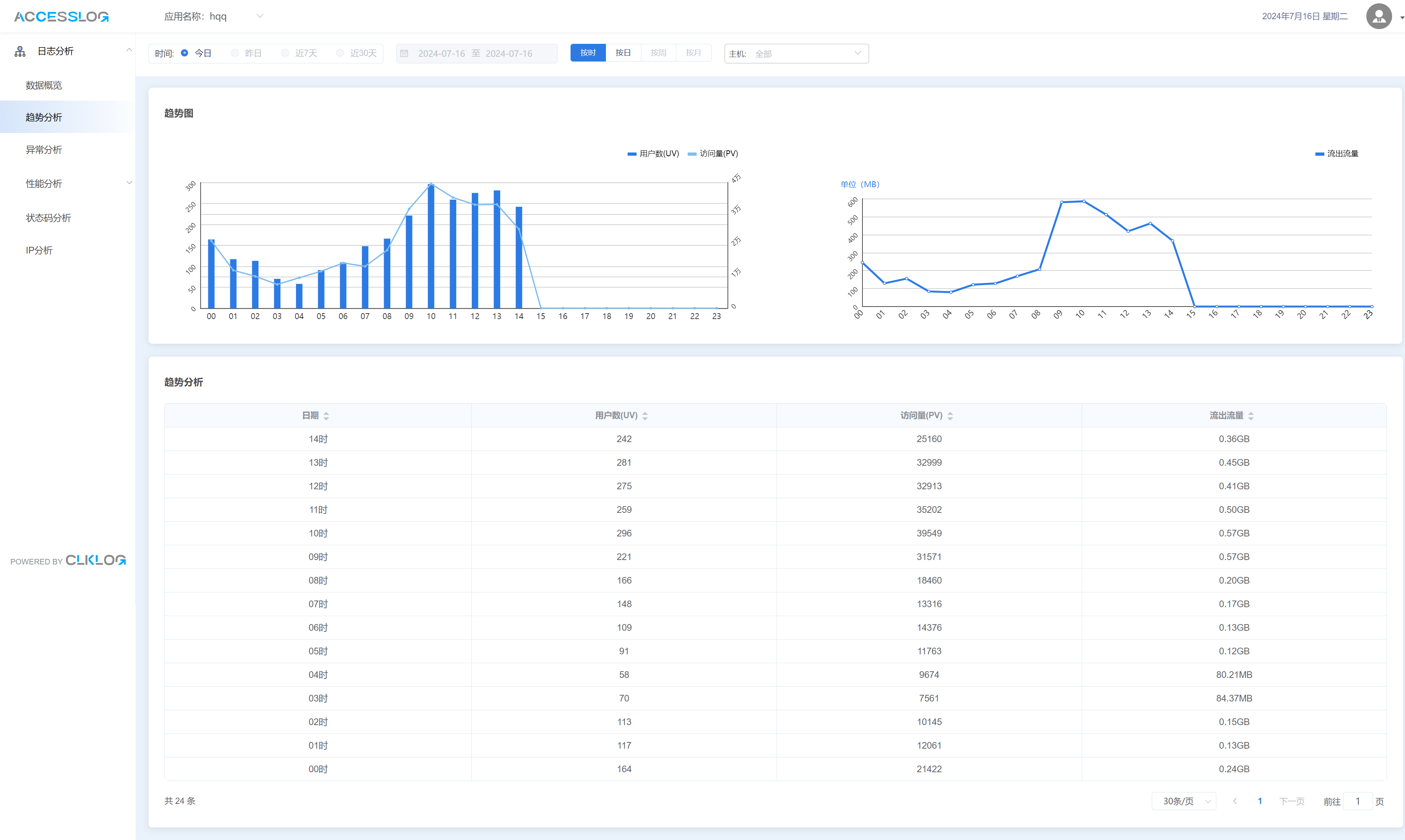Image resolution: width=1405 pixels, height=840 pixels.
Task: Sort table by 日期 column arrows
Action: coord(326,416)
